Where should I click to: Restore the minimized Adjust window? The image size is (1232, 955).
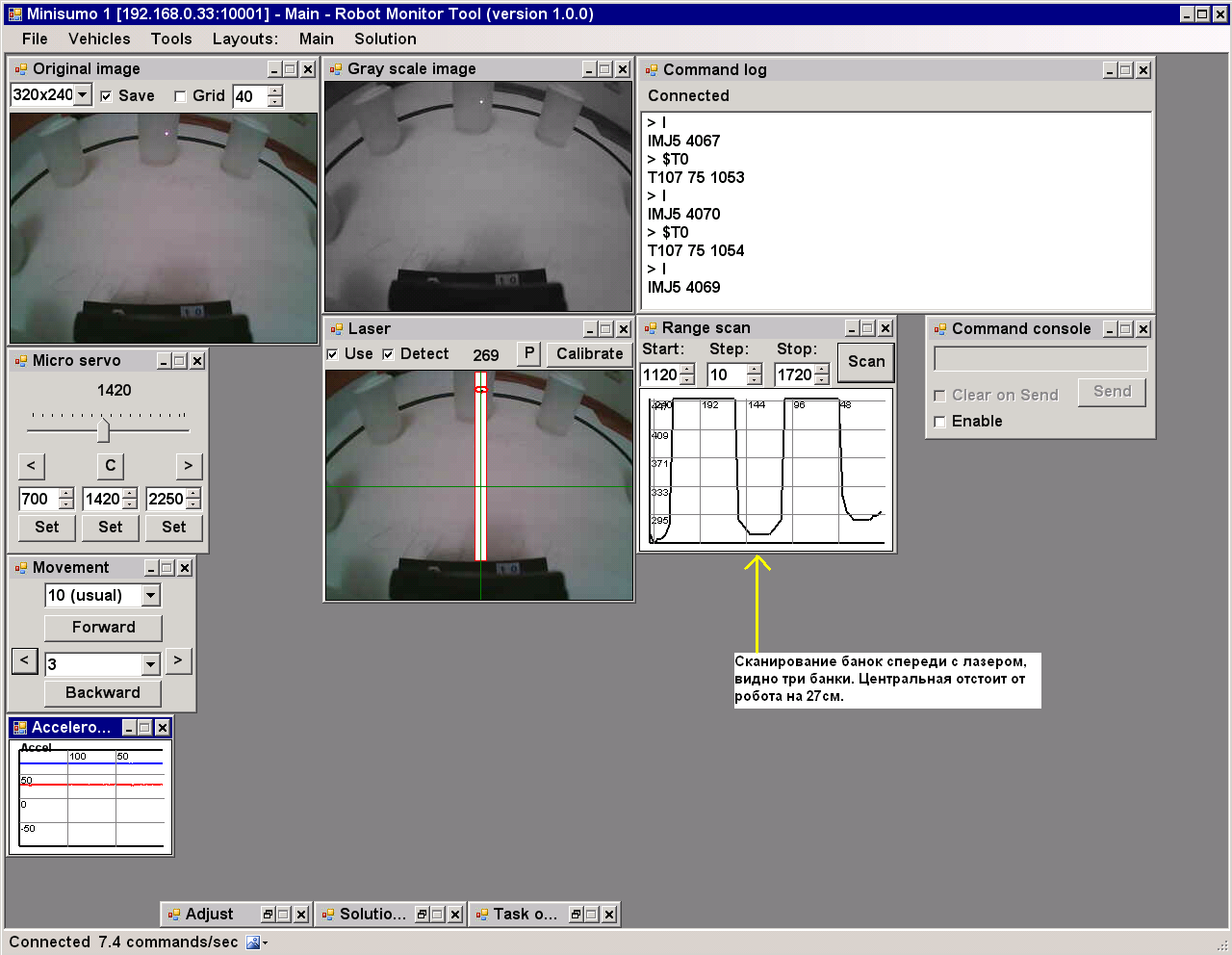pyautogui.click(x=269, y=915)
